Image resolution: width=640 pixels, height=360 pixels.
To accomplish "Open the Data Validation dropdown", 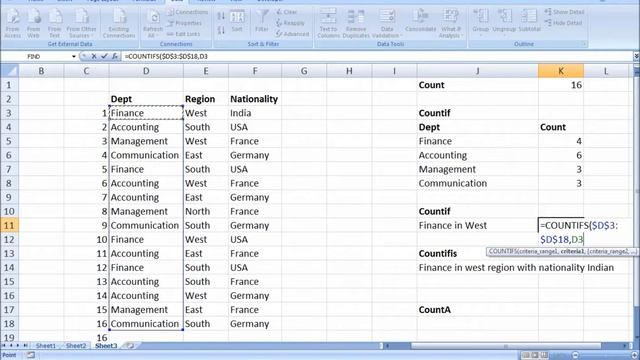I will click(387, 24).
